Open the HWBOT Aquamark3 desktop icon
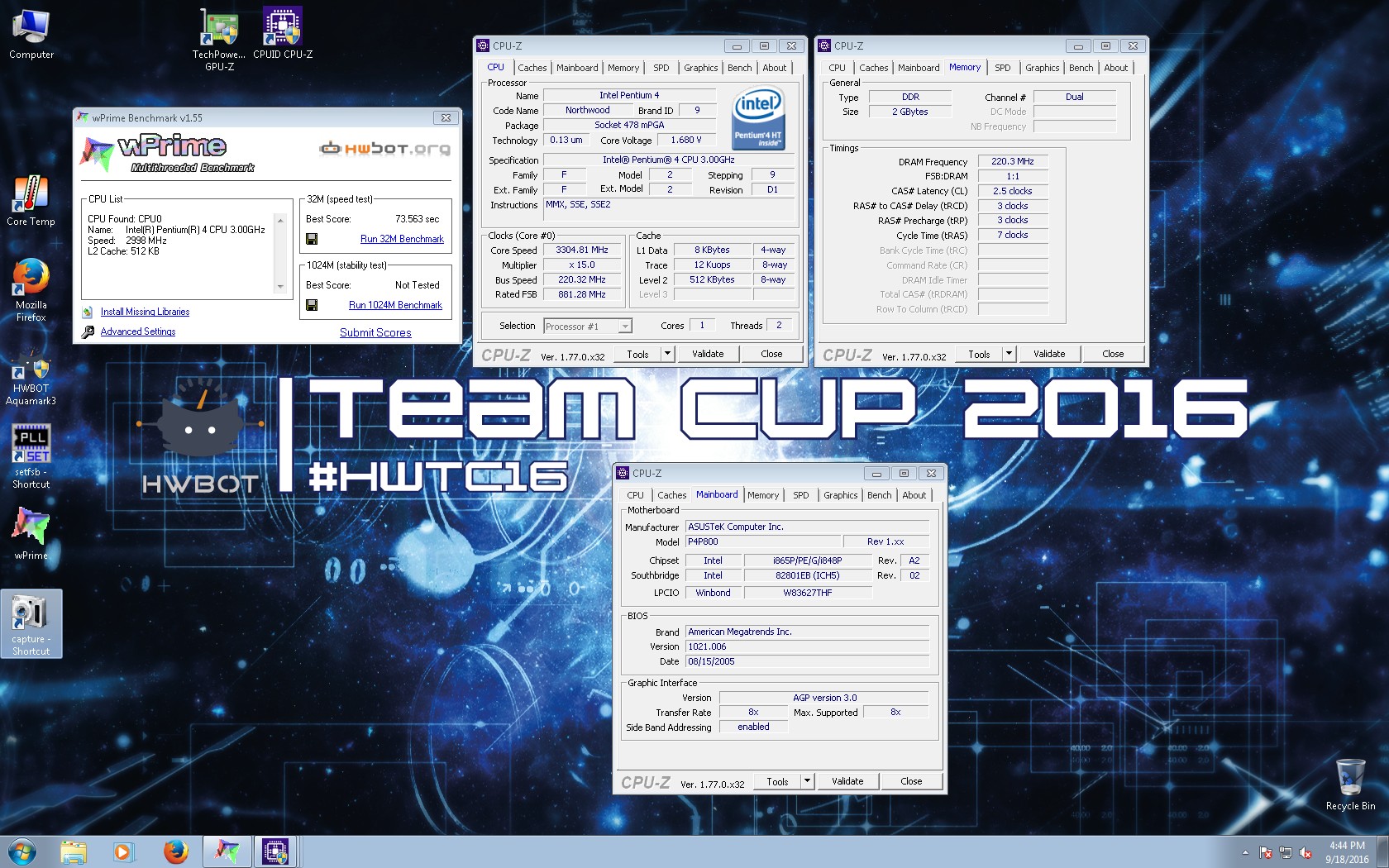Screen dimensions: 1389x868 (31, 368)
